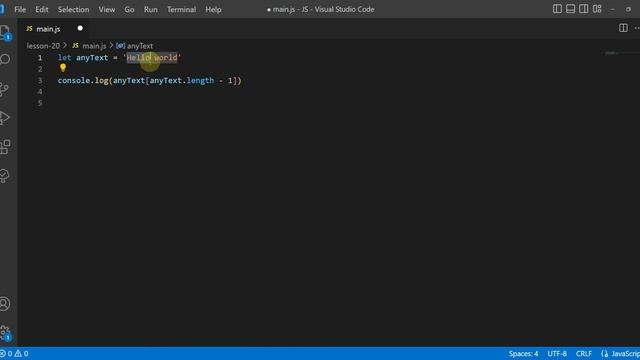640x360 pixels.
Task: Toggle the secondary side bar layout icon
Action: pos(584,9)
